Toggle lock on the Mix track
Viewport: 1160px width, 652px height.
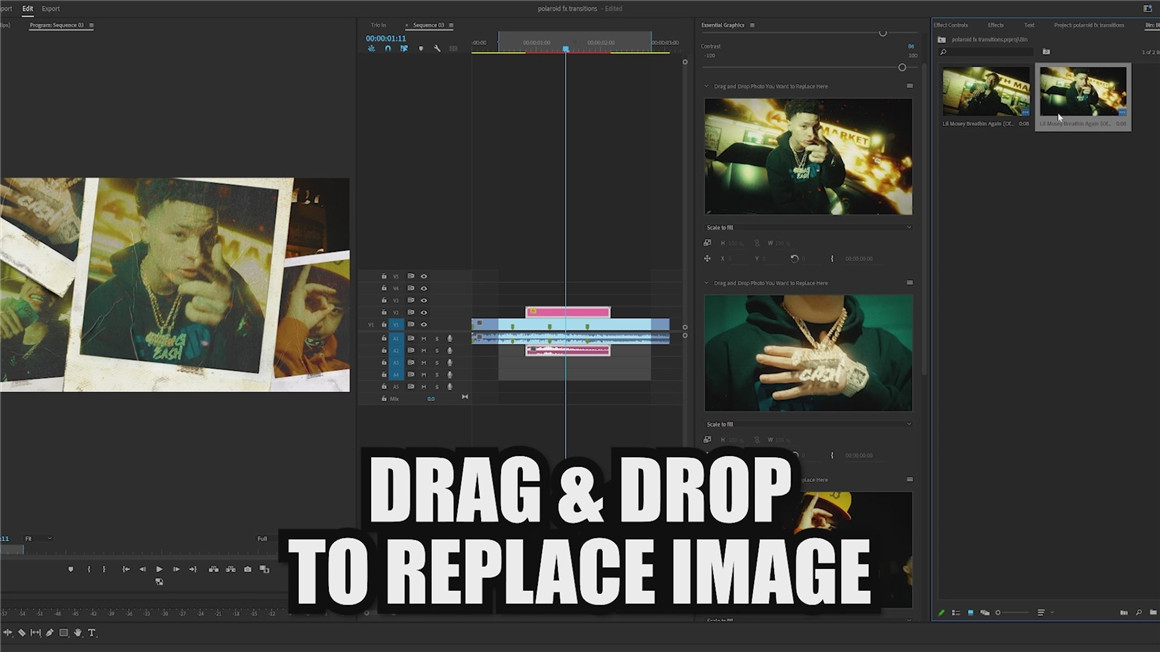point(384,398)
